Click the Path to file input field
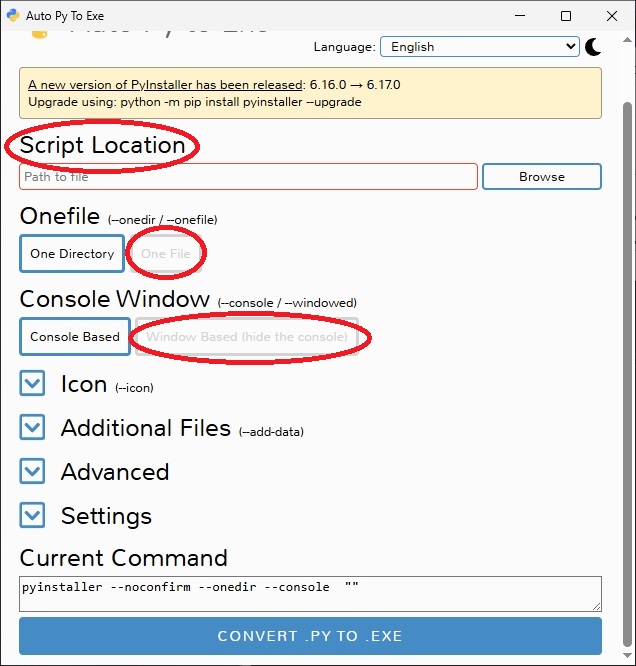Screen dimensions: 636x666 (x=248, y=177)
